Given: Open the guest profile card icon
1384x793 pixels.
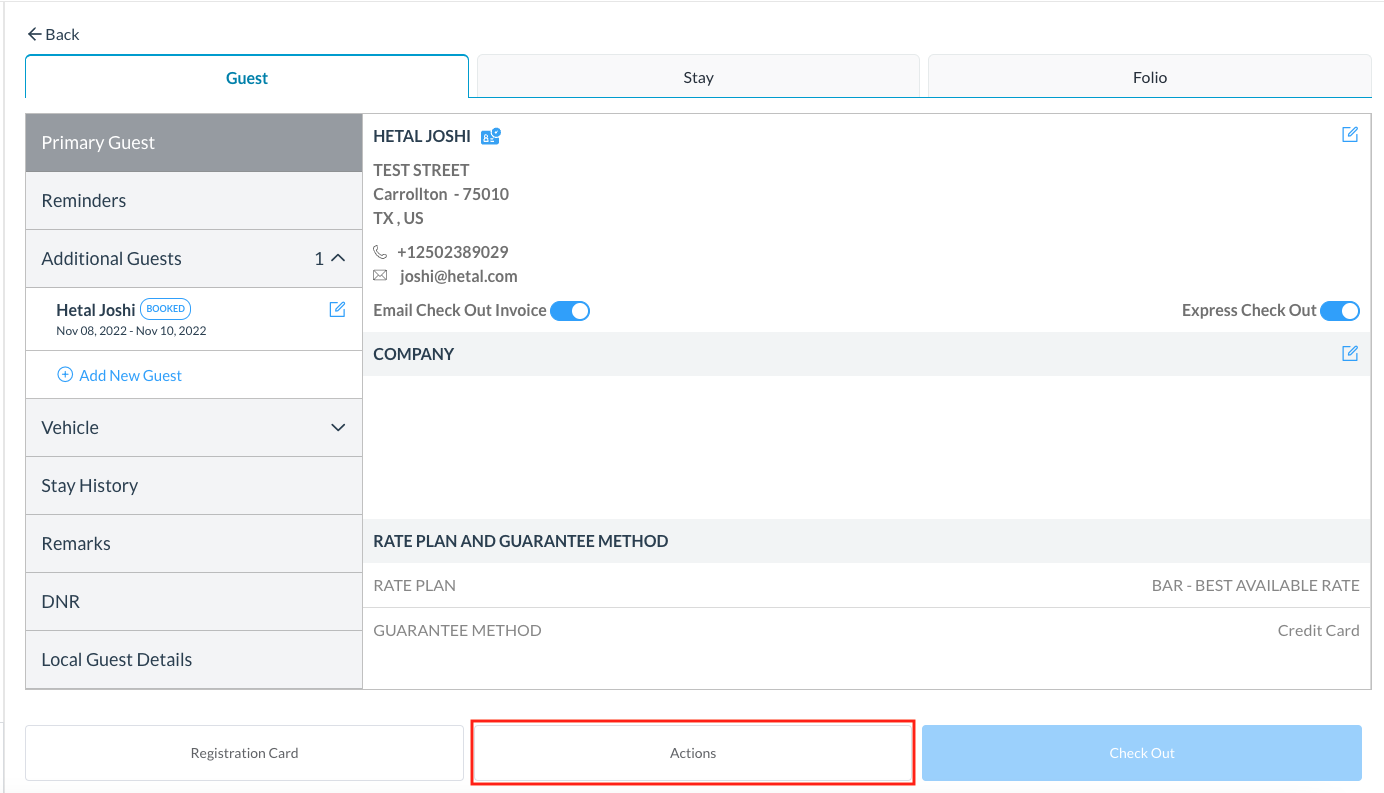Looking at the screenshot, I should tap(490, 136).
